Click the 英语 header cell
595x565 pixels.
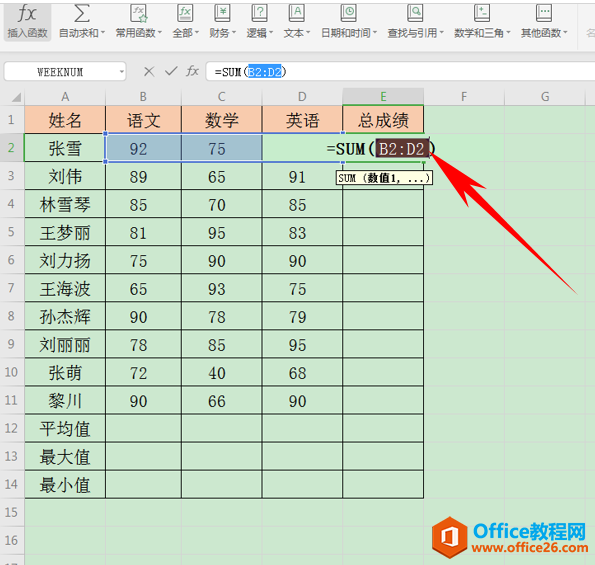[302, 120]
